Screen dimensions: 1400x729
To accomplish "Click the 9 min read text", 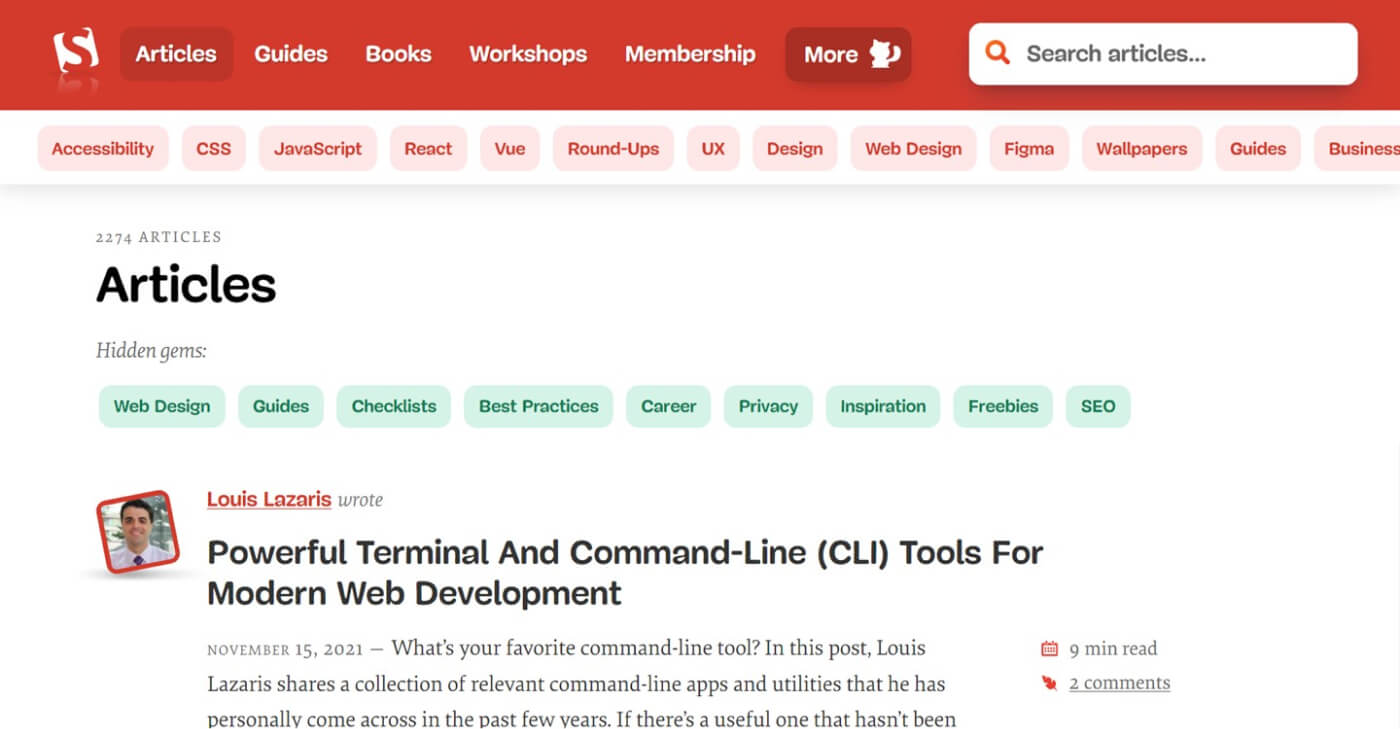I will coord(1113,649).
